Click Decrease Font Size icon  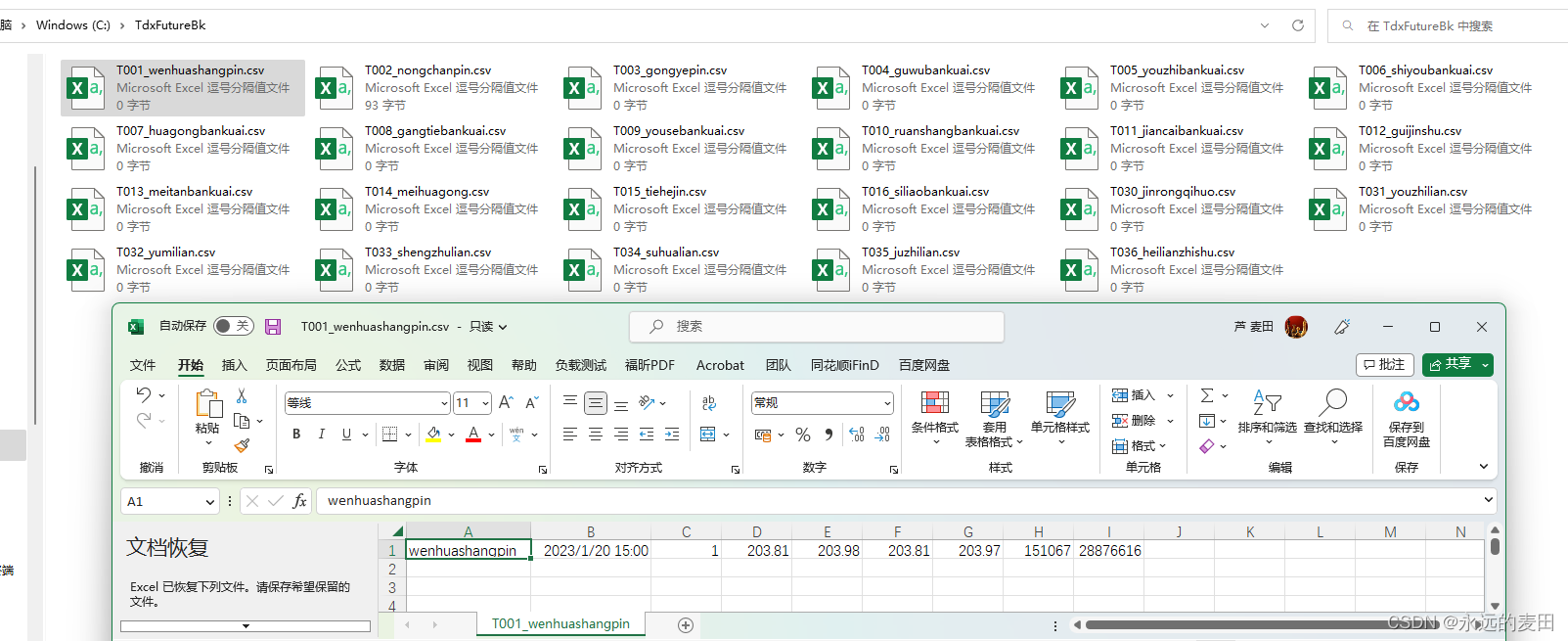(x=532, y=402)
